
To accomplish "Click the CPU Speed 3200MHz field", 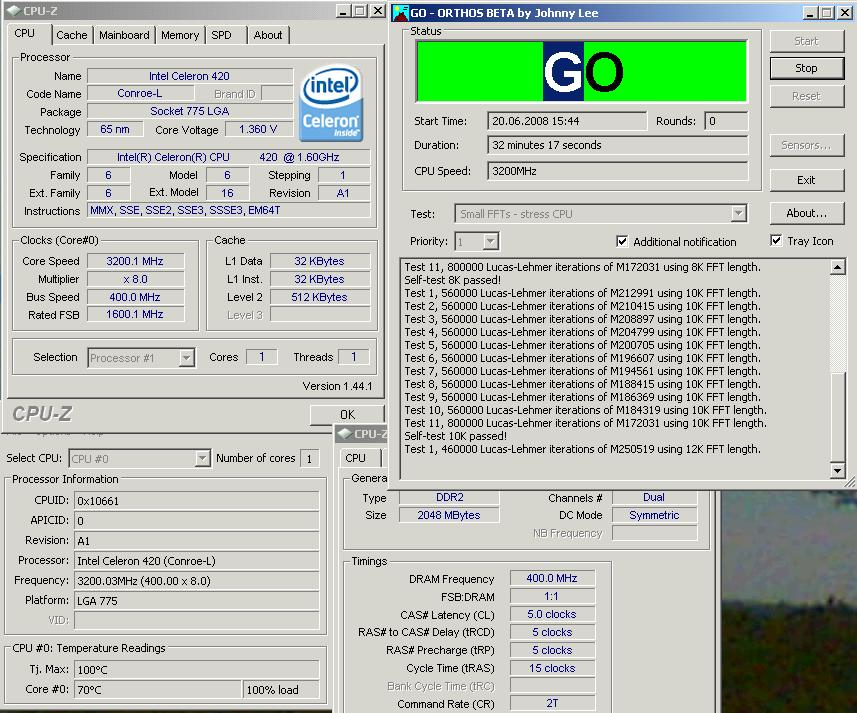I will tap(617, 171).
